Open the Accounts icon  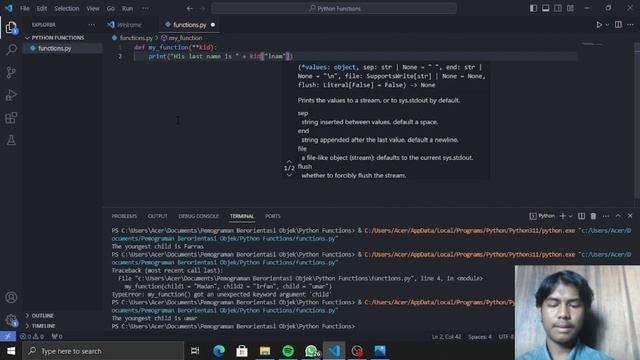(11, 297)
